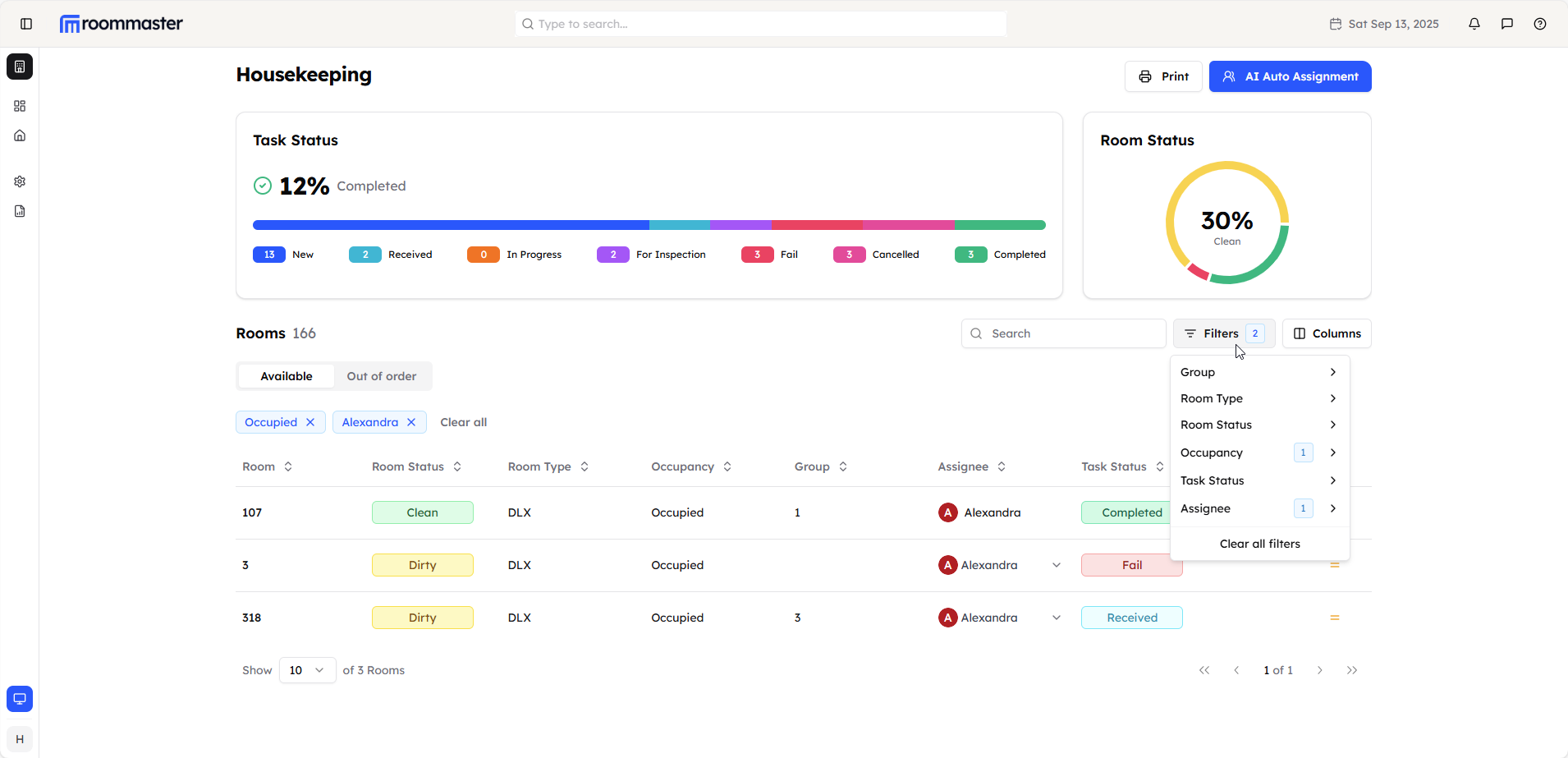The width and height of the screenshot is (1568, 758).
Task: Open notifications via the bell icon
Action: [x=1474, y=24]
